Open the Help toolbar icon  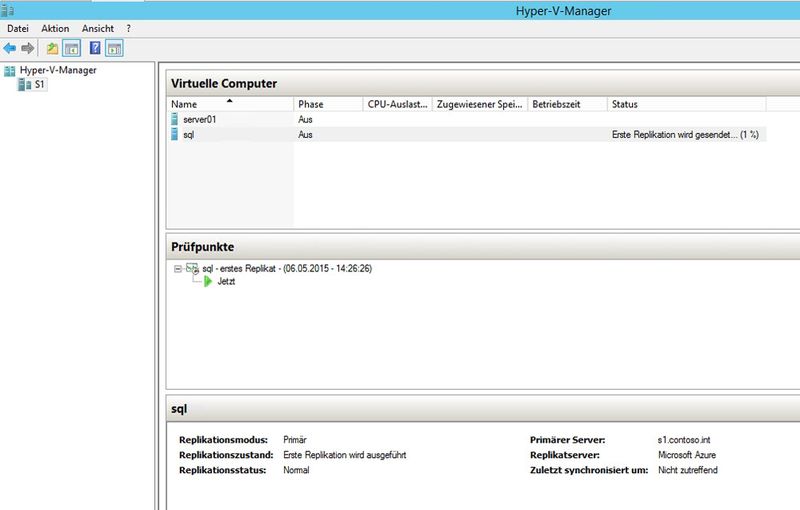click(x=95, y=48)
